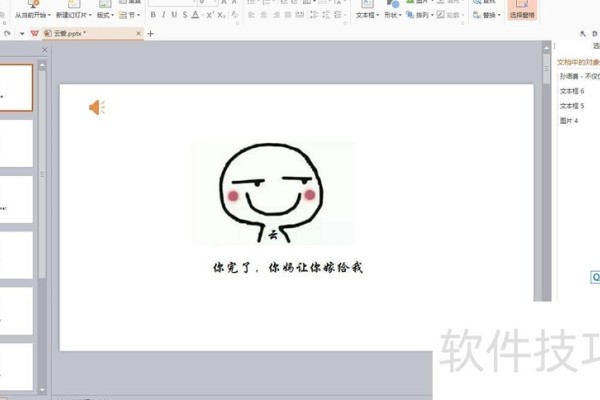Select 图片 4 in selection pane
Viewport: 600px width, 400px height.
coord(569,121)
